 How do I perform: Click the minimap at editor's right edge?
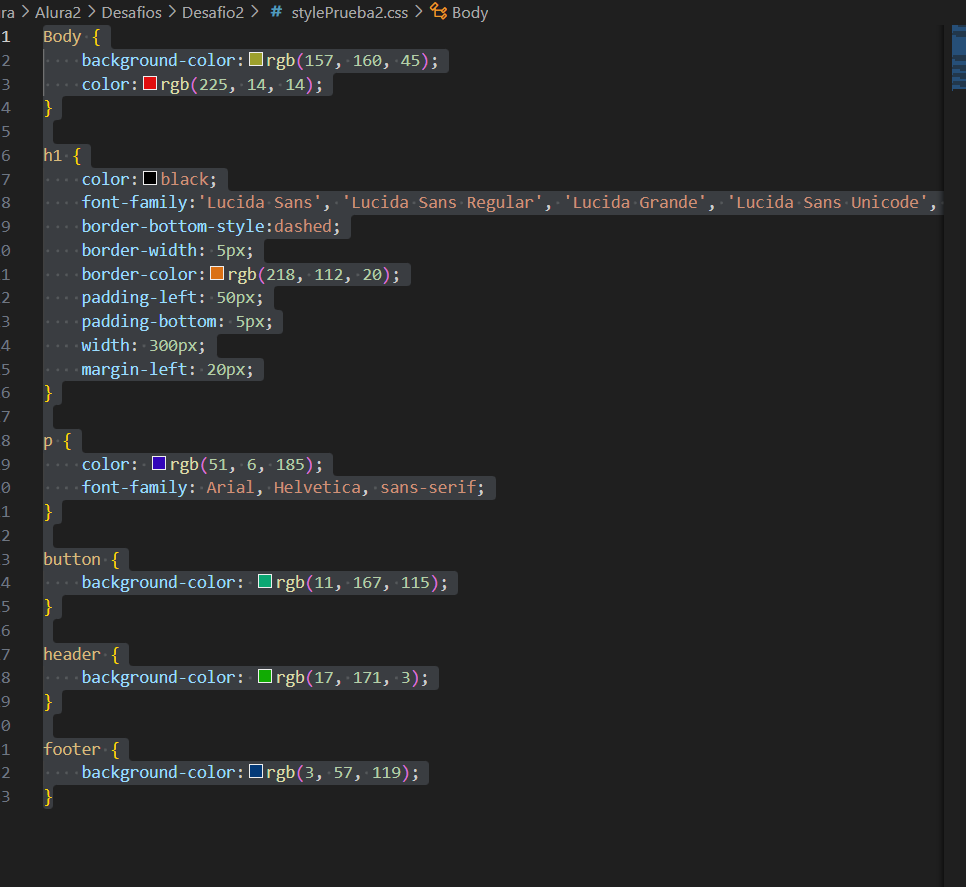point(958,58)
